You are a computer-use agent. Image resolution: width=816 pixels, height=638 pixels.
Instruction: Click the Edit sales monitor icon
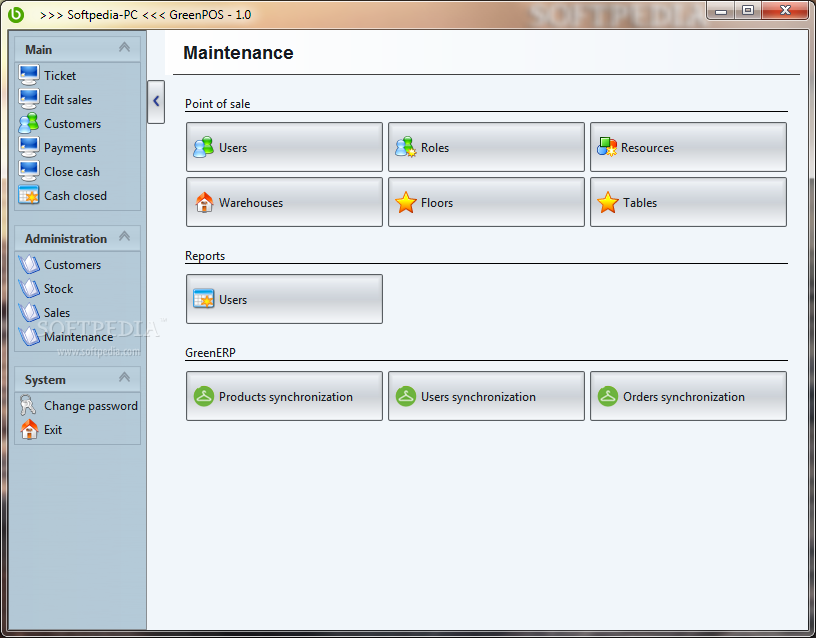(x=28, y=99)
